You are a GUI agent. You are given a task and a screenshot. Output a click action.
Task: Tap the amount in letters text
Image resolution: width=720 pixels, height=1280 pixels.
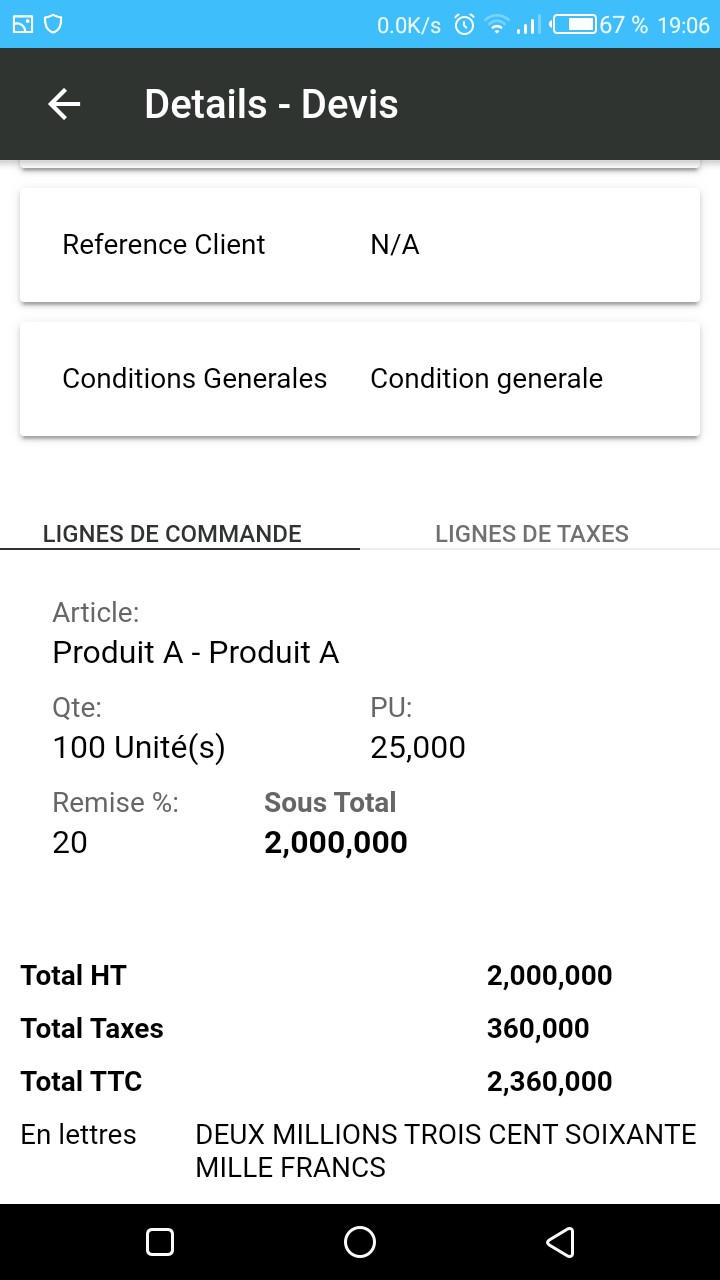[445, 1150]
